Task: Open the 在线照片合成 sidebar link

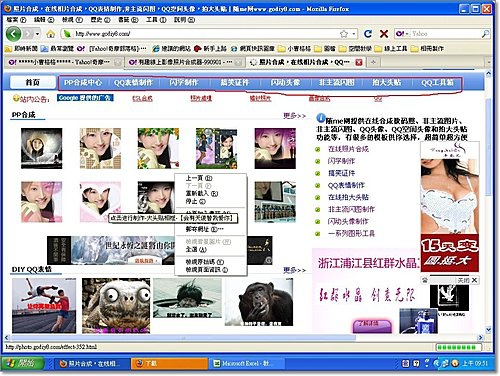Action: pyautogui.click(x=348, y=149)
